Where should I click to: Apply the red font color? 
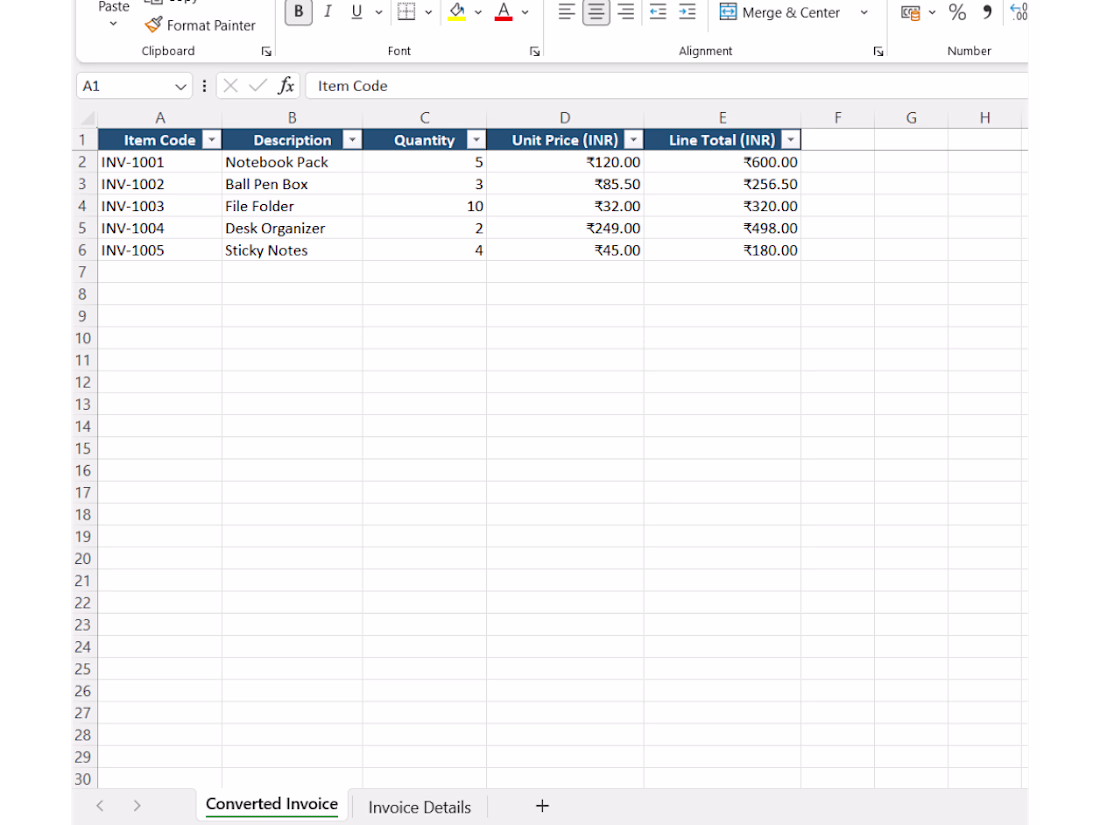pos(504,12)
